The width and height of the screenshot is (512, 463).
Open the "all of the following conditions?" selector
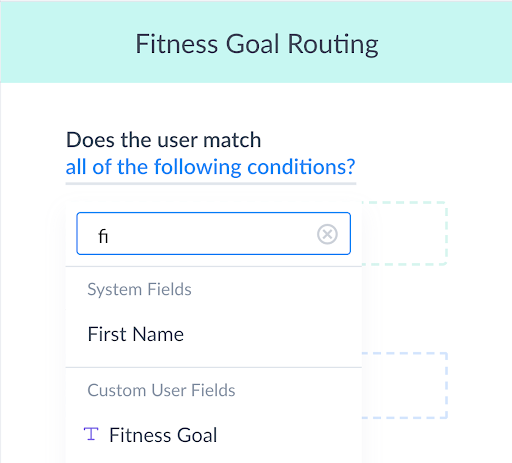211,167
